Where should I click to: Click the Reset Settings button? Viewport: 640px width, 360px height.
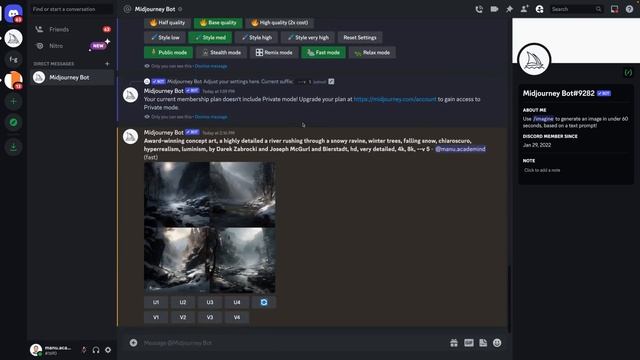(x=360, y=38)
